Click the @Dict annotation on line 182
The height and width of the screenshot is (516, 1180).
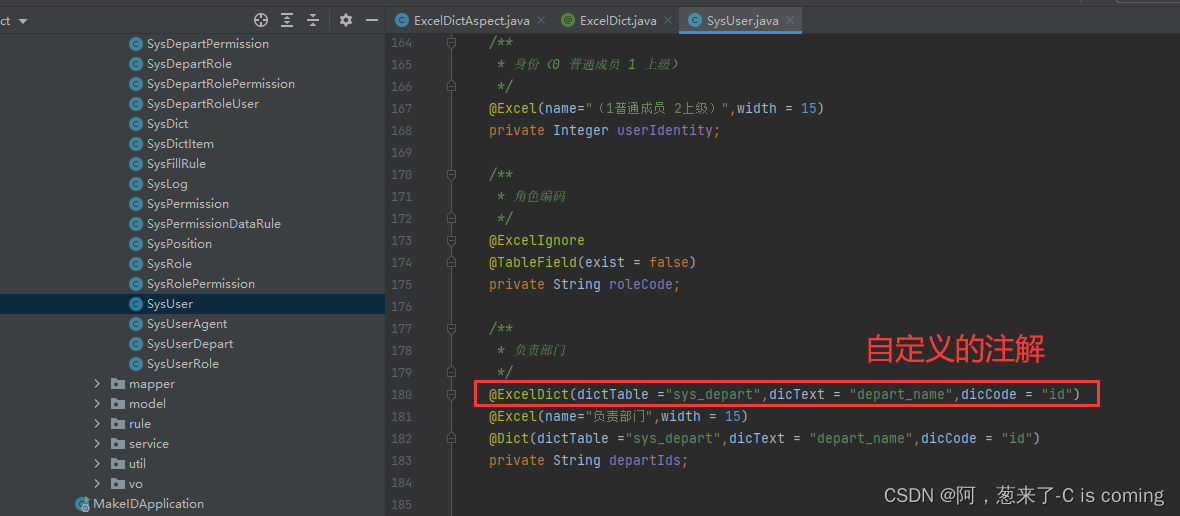click(509, 438)
